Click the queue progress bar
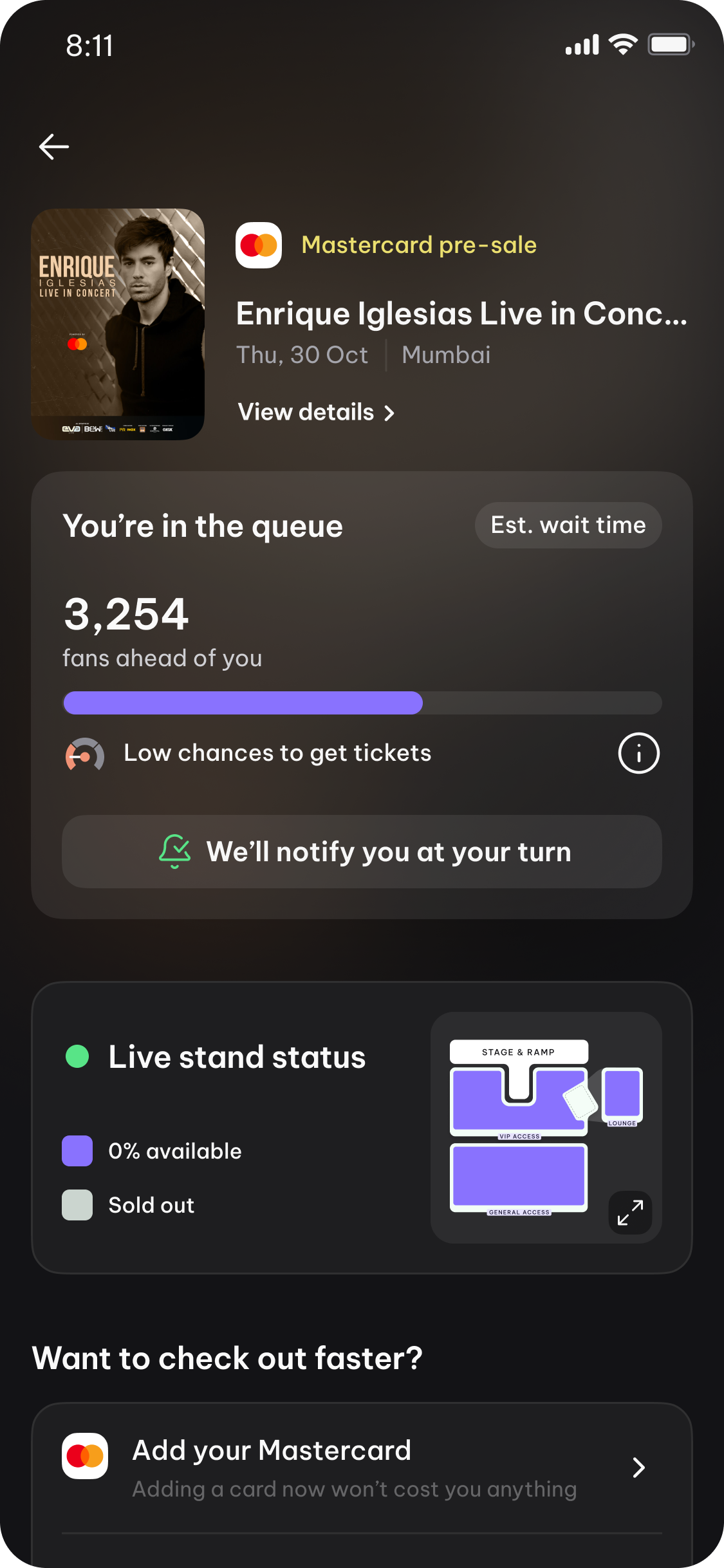Image resolution: width=724 pixels, height=1568 pixels. point(362,703)
